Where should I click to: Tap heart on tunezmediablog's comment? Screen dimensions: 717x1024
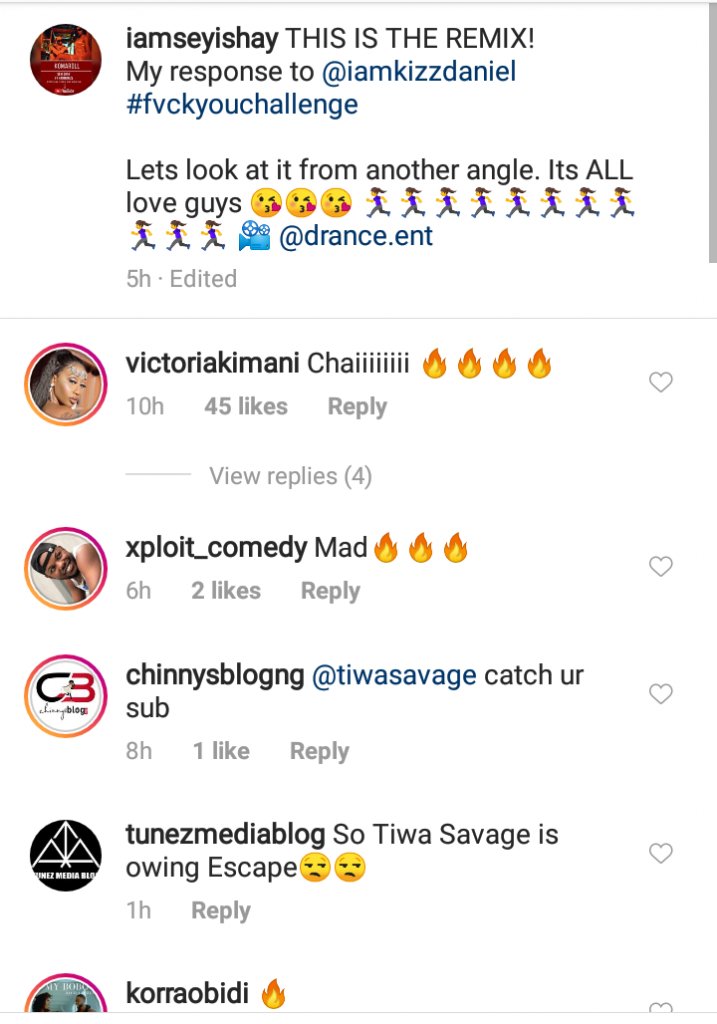(661, 853)
